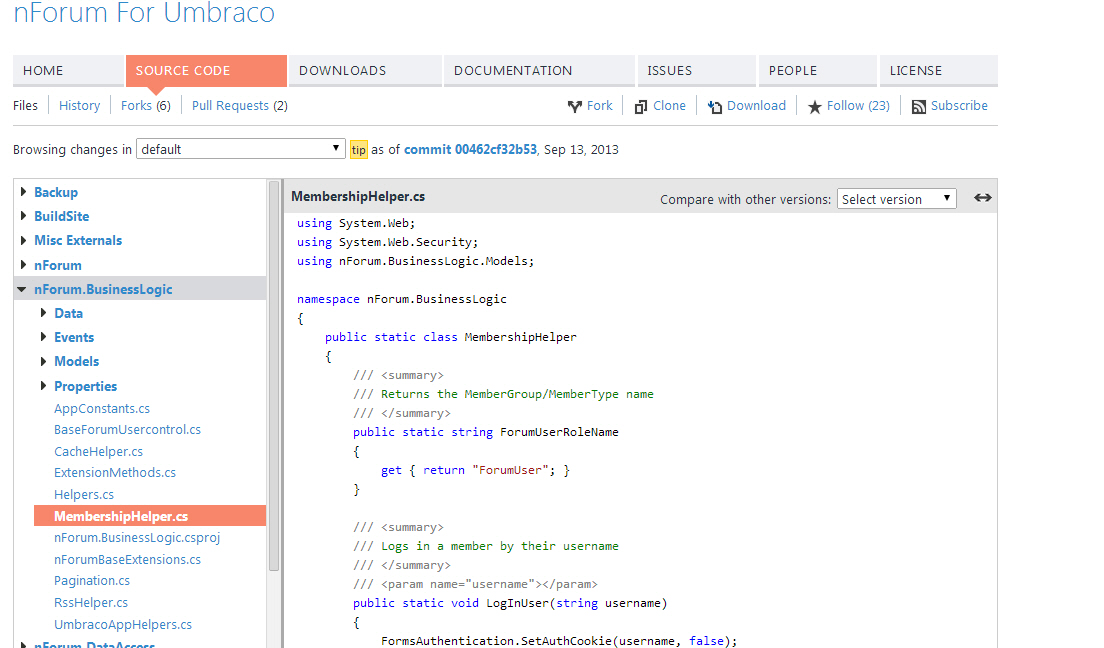Open the branch dropdown showing default
This screenshot has height=648, width=1104.
coord(241,149)
